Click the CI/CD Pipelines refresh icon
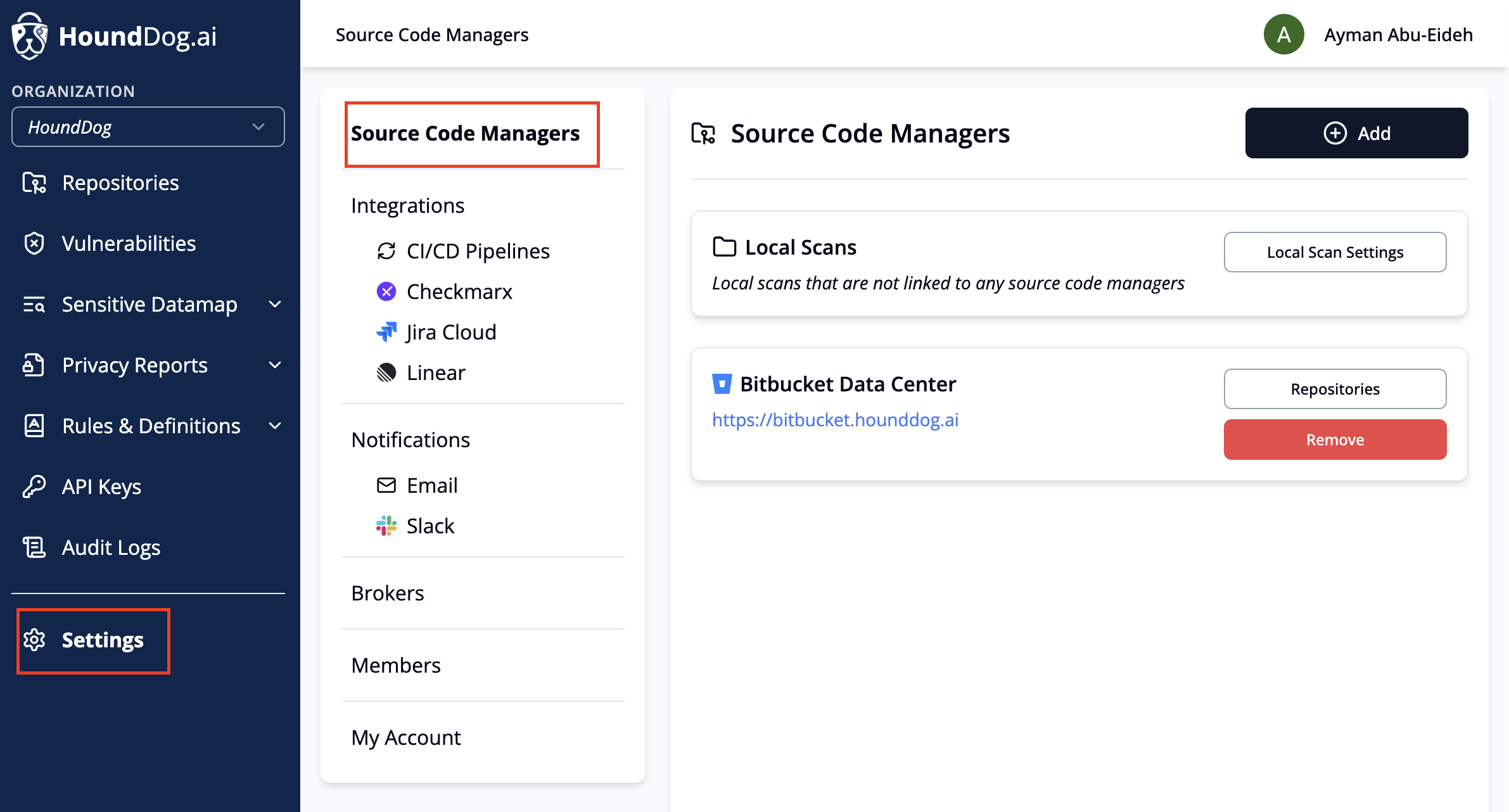Viewport: 1509px width, 812px height. [x=386, y=251]
